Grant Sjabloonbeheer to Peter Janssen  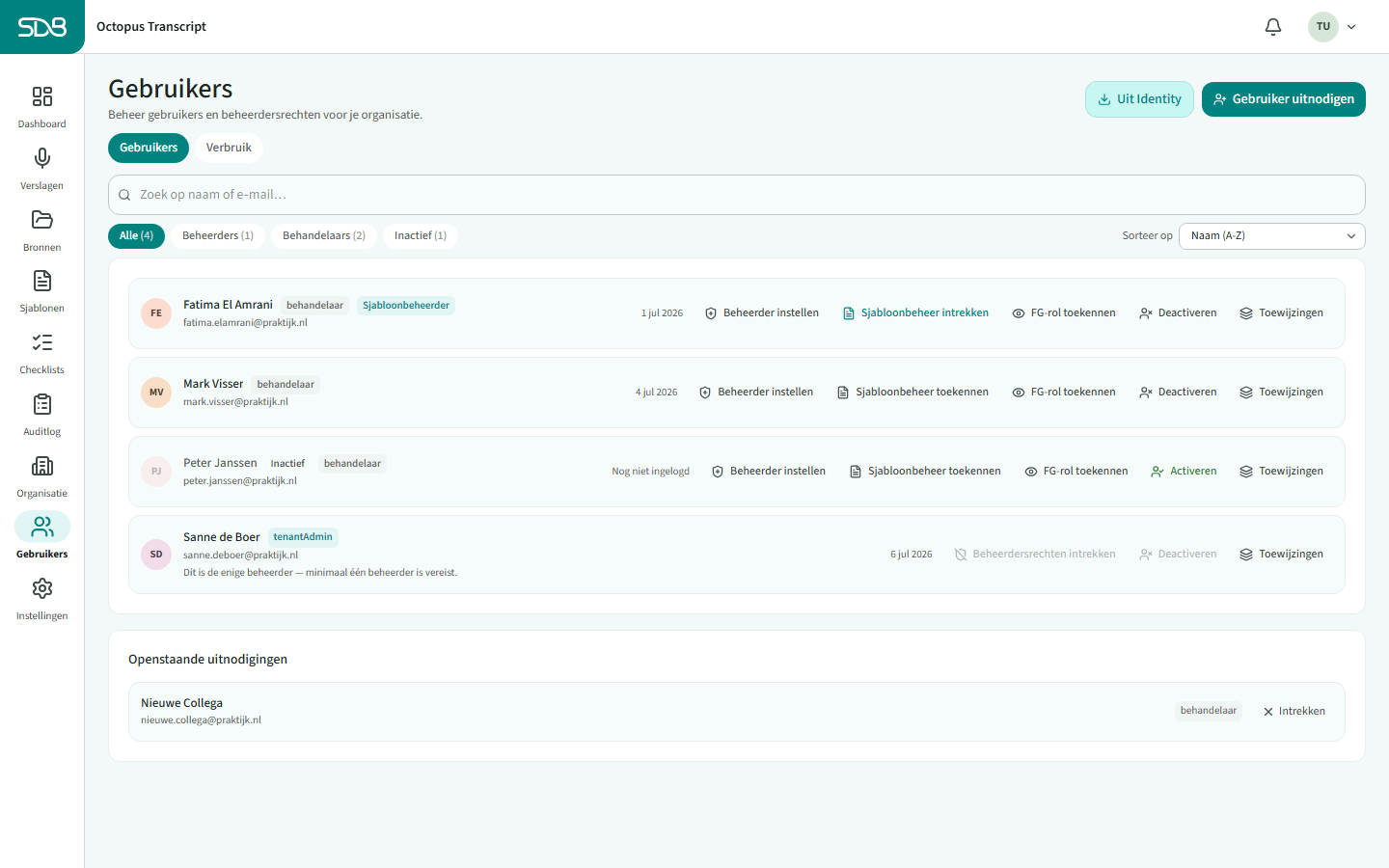(x=925, y=472)
